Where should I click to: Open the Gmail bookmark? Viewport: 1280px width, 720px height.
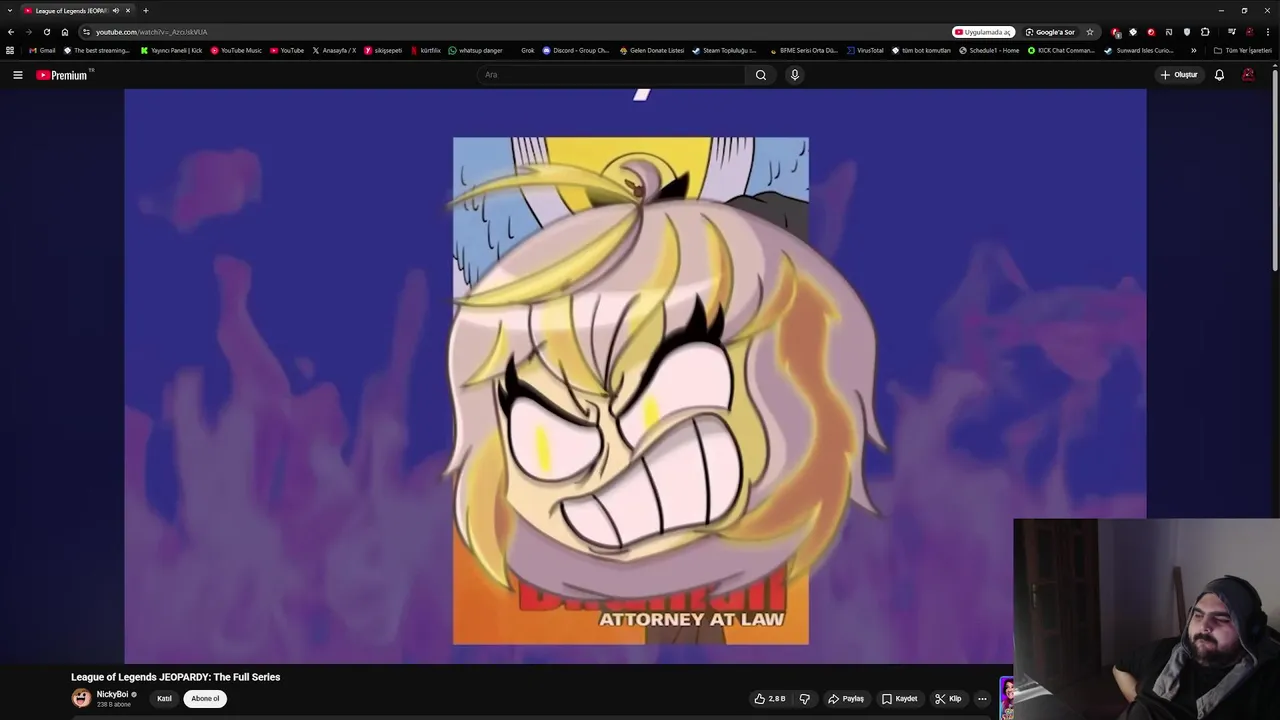pyautogui.click(x=42, y=50)
